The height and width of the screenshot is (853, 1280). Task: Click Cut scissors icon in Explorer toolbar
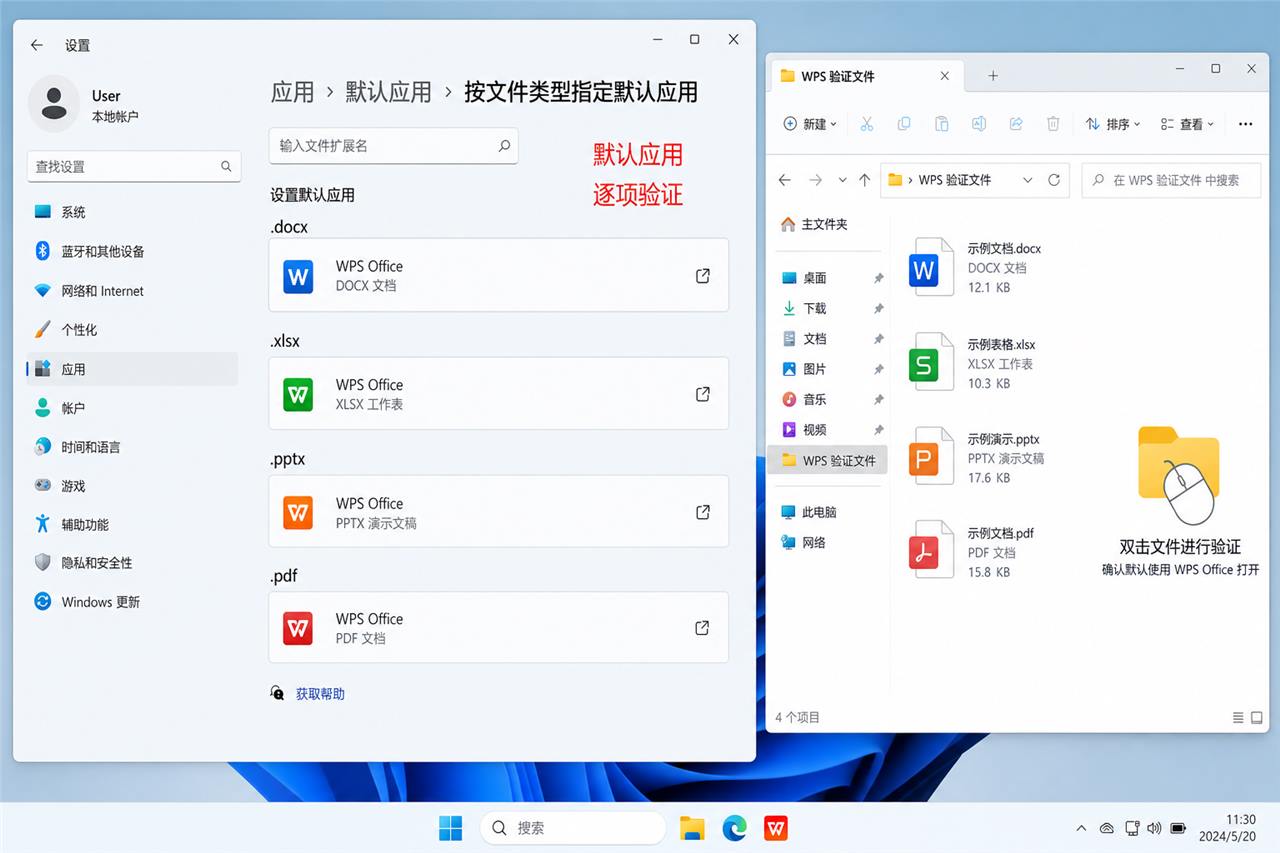(x=867, y=124)
